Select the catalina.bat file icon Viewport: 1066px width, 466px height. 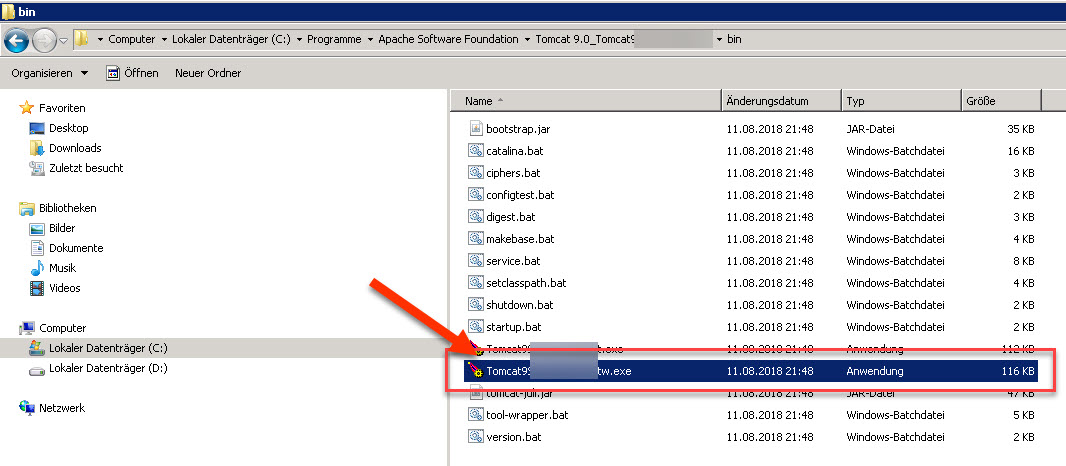475,150
